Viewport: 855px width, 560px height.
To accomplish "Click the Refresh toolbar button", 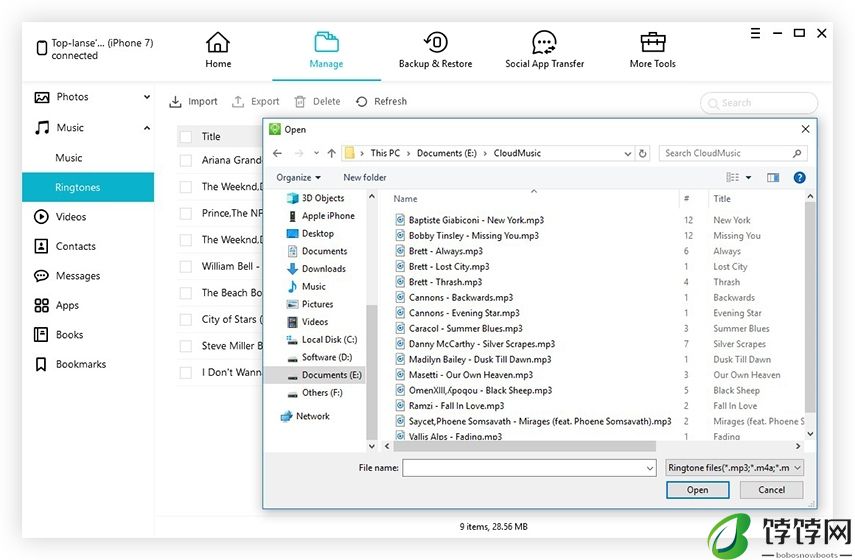I will coord(381,101).
